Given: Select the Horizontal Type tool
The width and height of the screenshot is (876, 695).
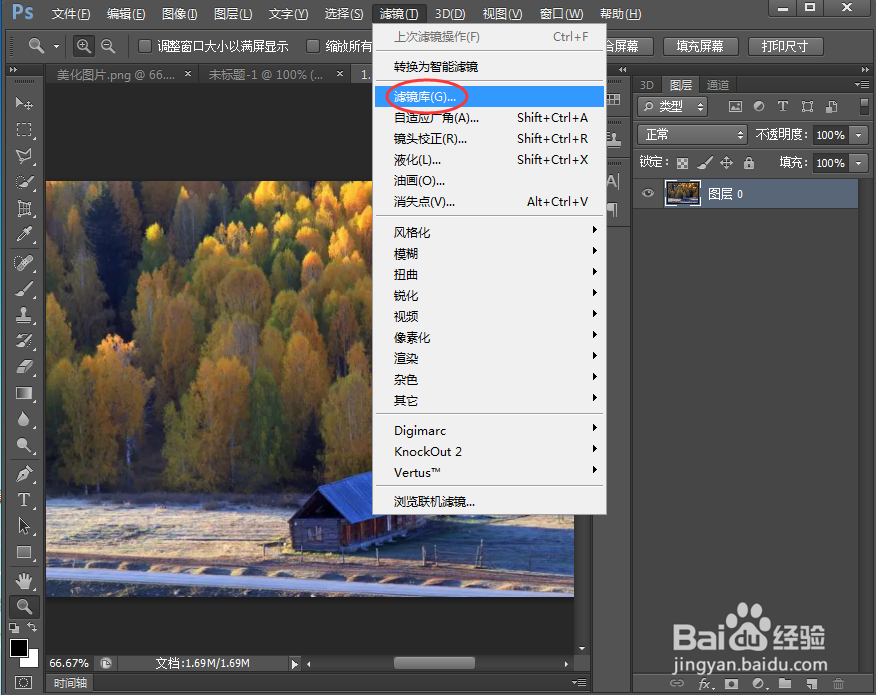Looking at the screenshot, I should (24, 499).
